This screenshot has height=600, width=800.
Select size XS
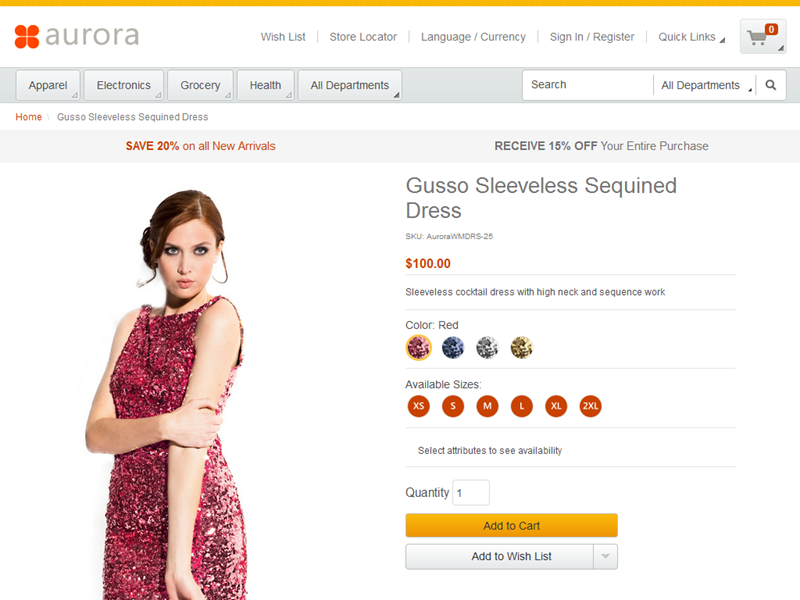tap(419, 406)
